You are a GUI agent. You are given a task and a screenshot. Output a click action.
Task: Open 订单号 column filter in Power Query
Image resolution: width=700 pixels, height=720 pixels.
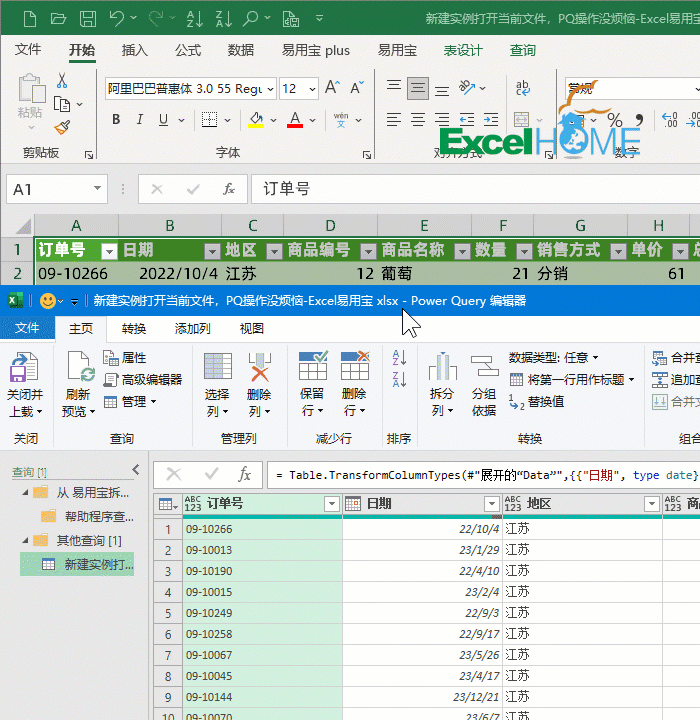coord(331,504)
